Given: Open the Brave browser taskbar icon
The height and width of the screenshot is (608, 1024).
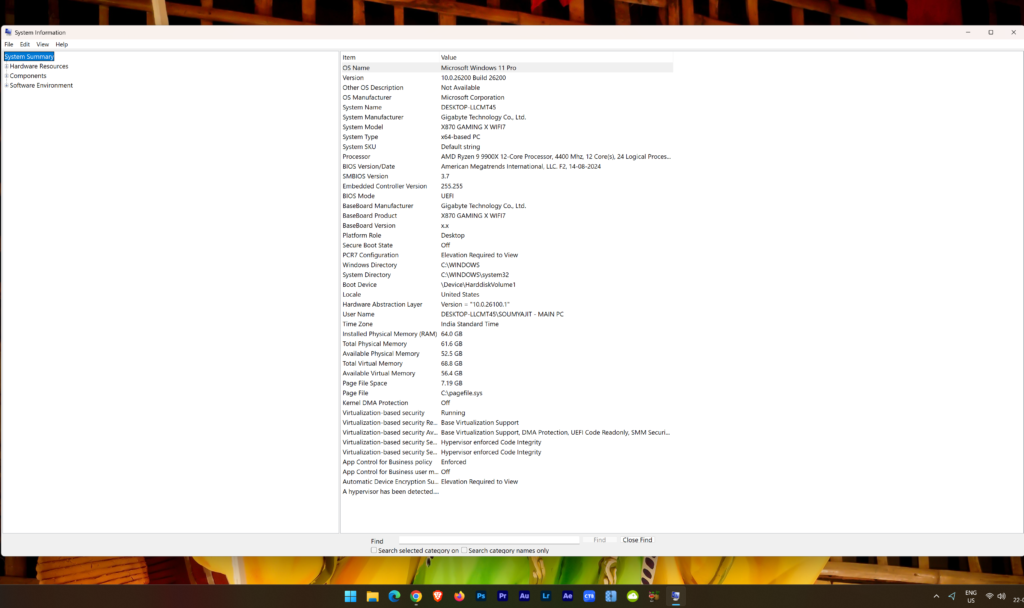Looking at the screenshot, I should pyautogui.click(x=438, y=596).
